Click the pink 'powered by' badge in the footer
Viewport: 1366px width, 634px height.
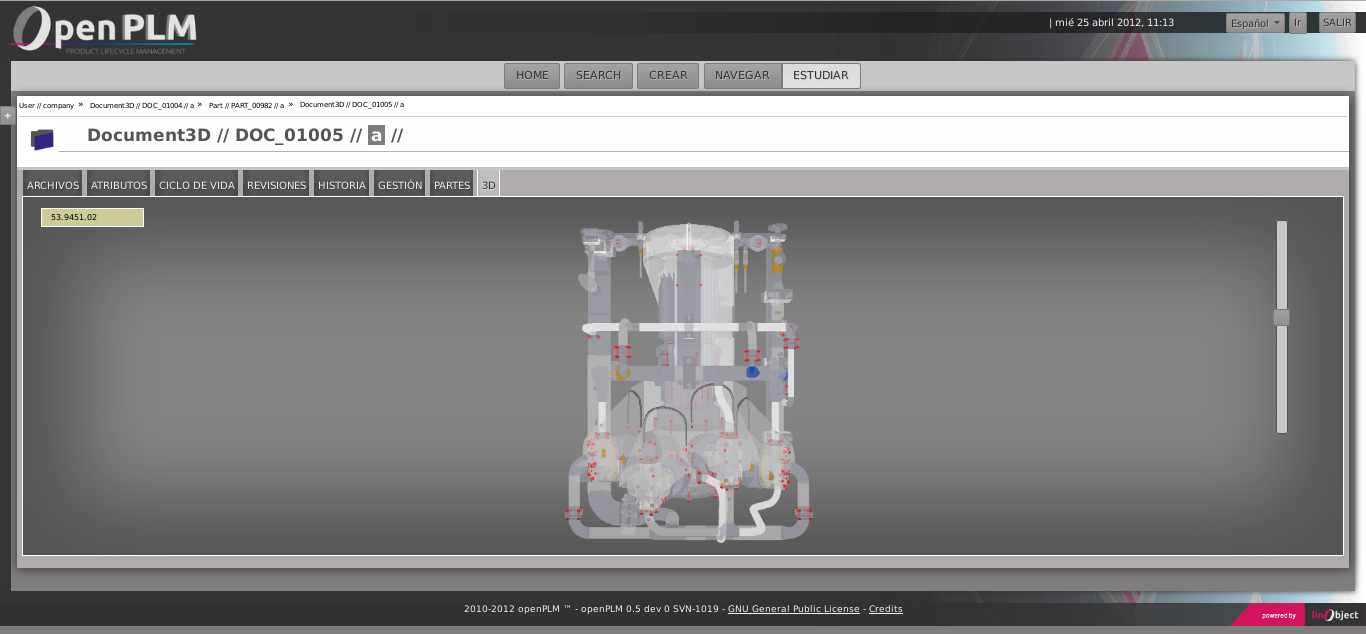click(1276, 614)
